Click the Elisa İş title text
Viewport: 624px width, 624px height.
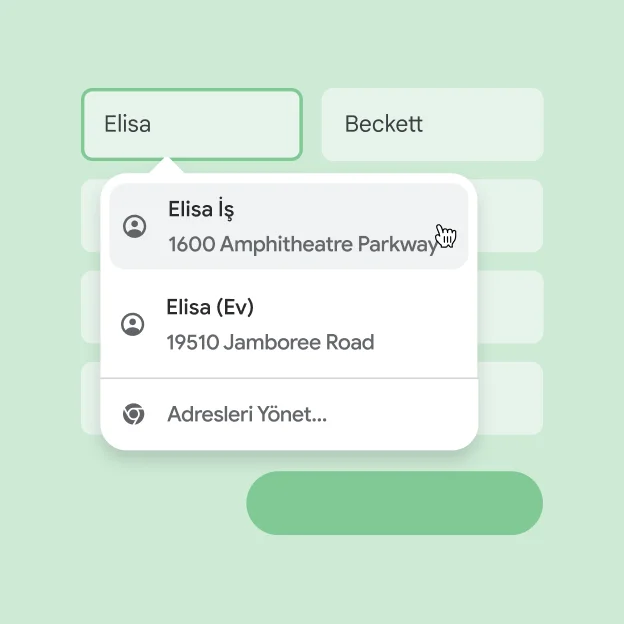click(201, 209)
